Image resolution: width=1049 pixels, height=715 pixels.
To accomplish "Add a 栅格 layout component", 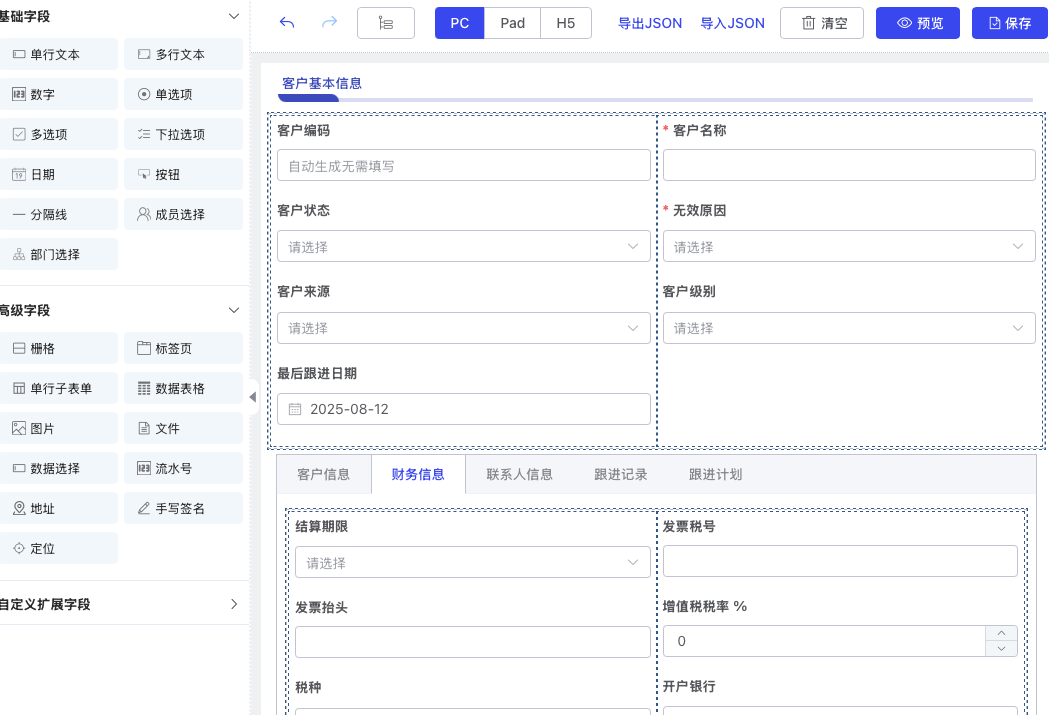I will pos(59,348).
